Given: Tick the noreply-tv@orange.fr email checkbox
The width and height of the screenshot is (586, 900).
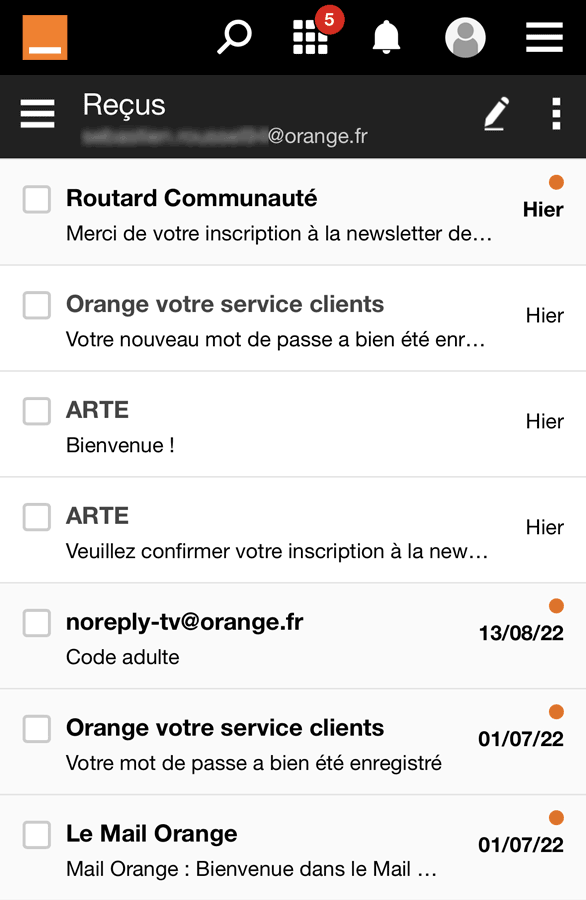Looking at the screenshot, I should (x=37, y=623).
